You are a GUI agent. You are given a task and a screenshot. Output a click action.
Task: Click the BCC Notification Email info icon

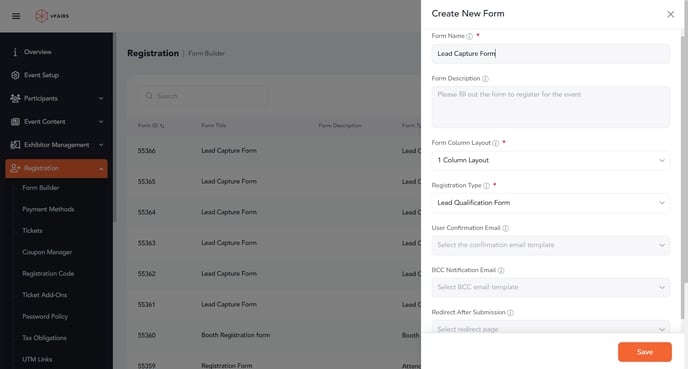(501, 270)
